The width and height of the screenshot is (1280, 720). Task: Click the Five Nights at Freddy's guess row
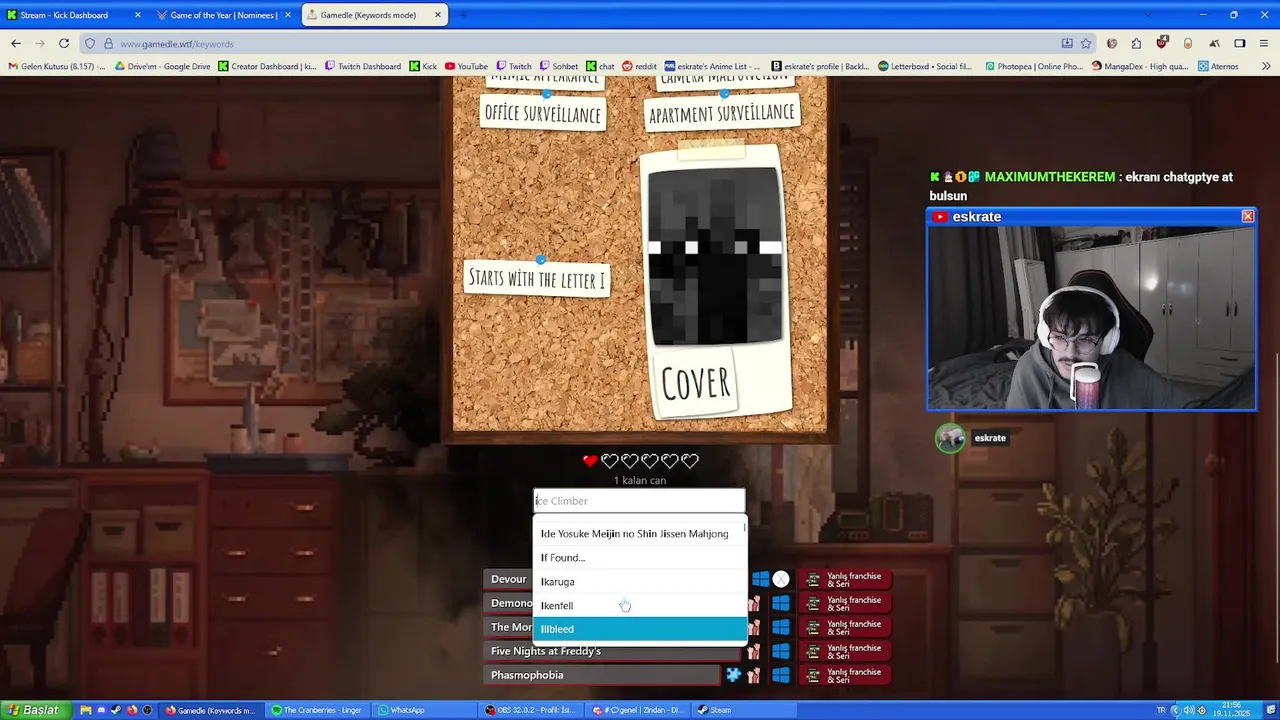612,651
